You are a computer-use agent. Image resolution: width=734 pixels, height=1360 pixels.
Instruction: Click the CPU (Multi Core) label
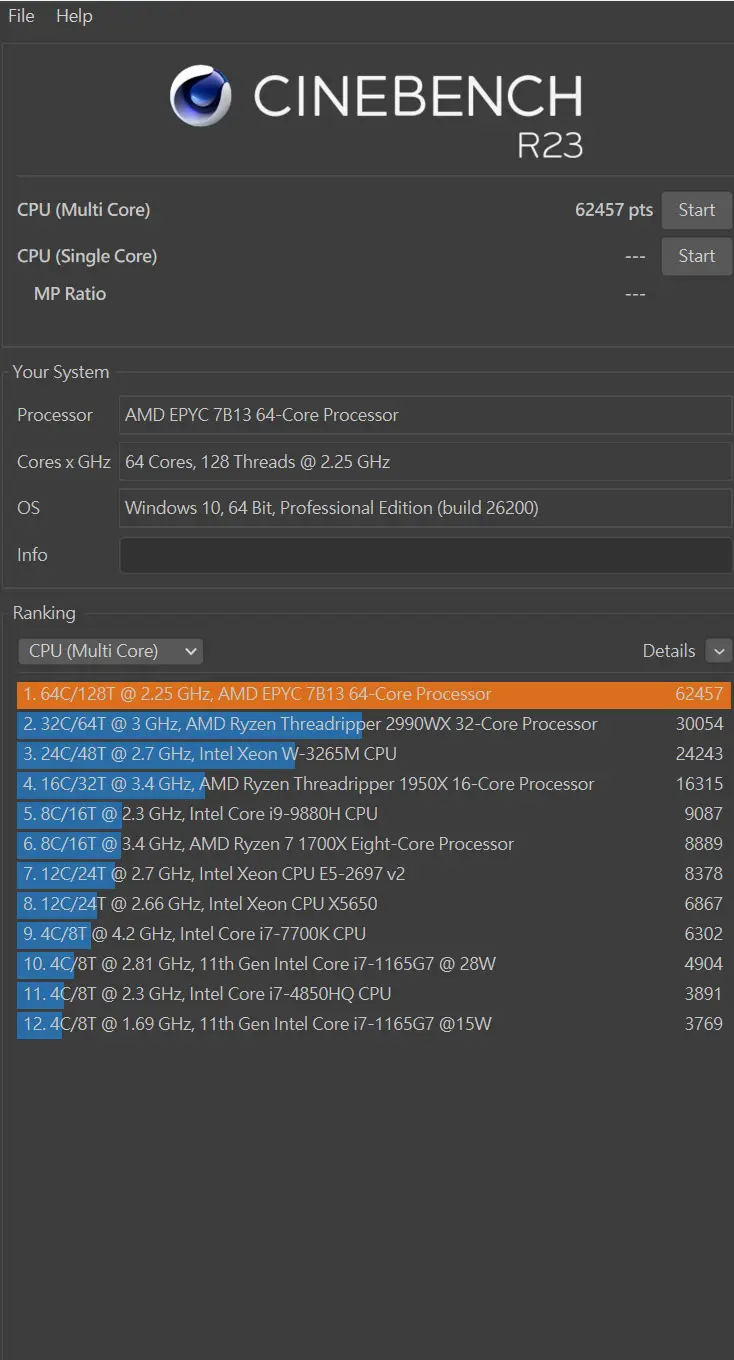tap(83, 210)
